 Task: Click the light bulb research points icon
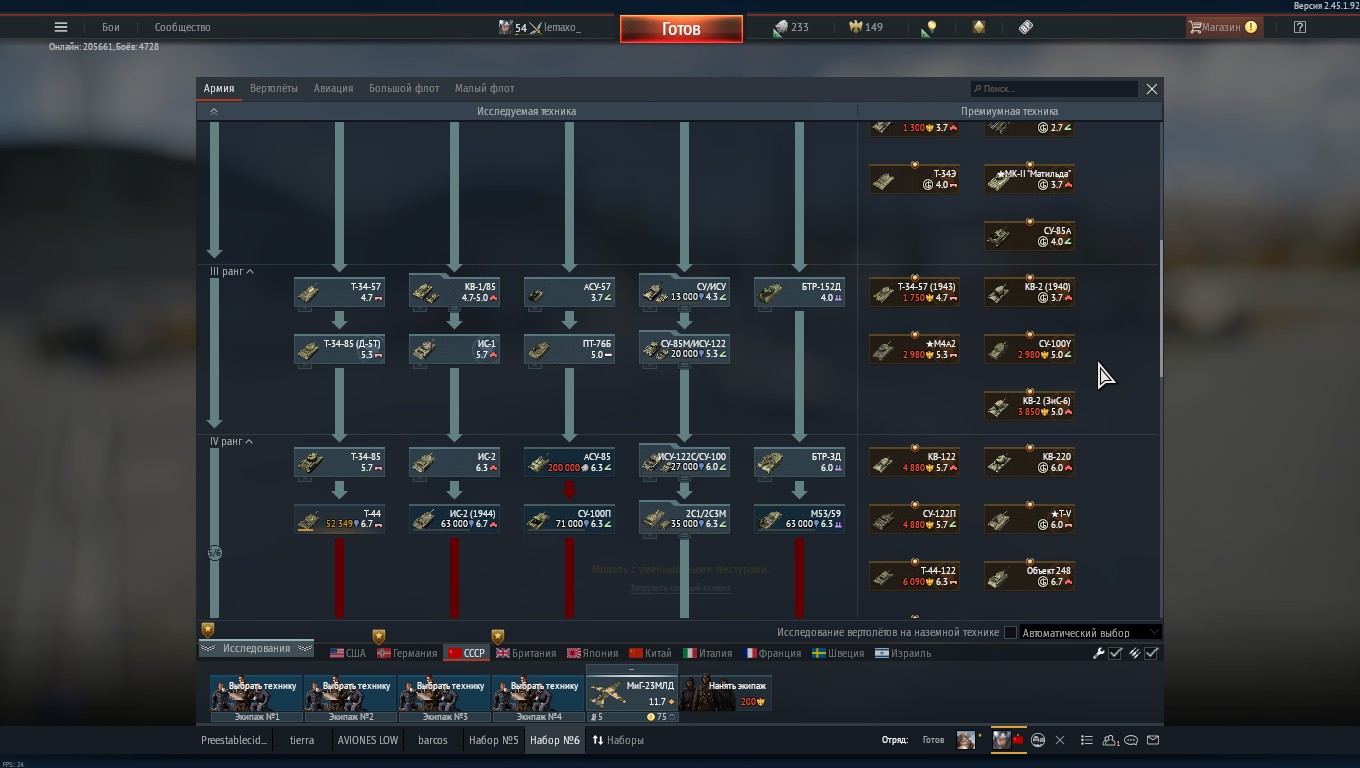[x=930, y=28]
